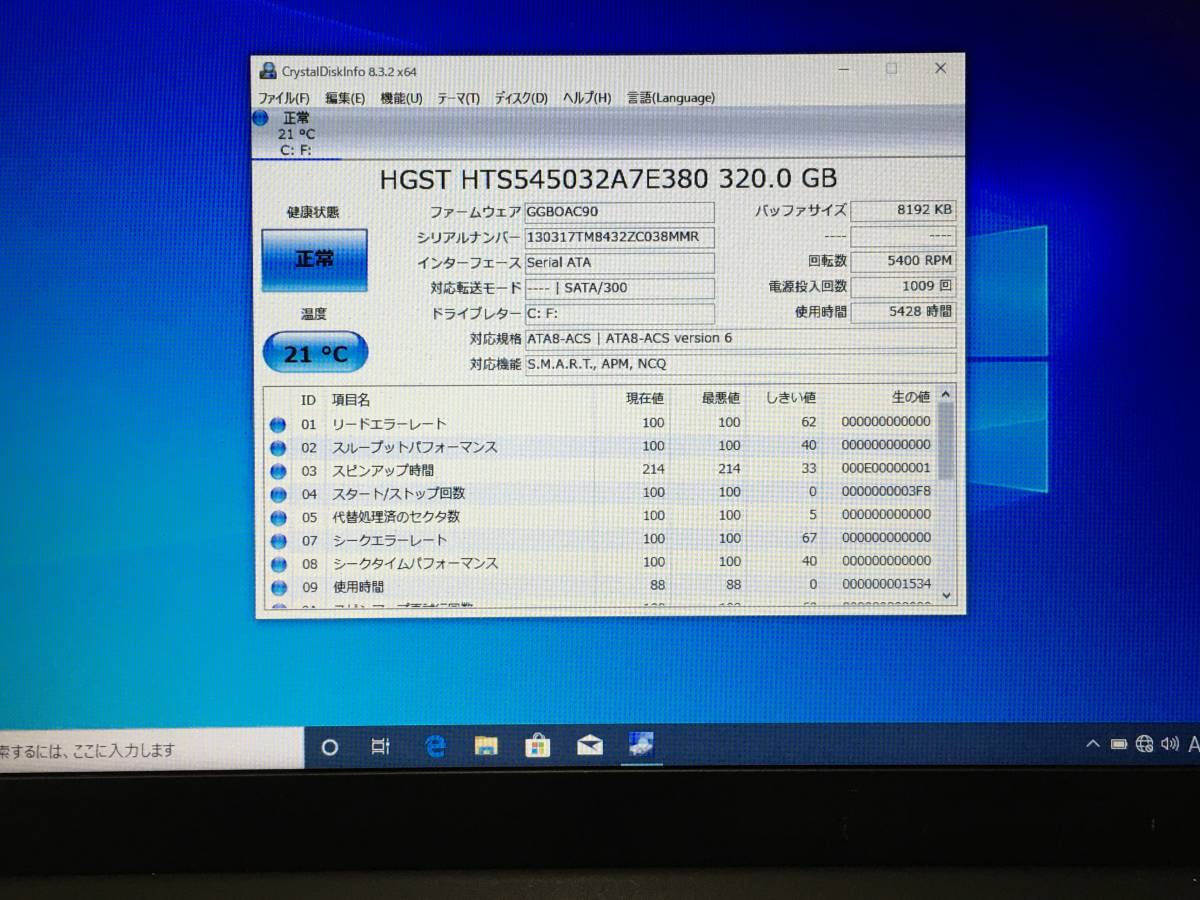Select the C: F: disk tab

click(x=297, y=150)
